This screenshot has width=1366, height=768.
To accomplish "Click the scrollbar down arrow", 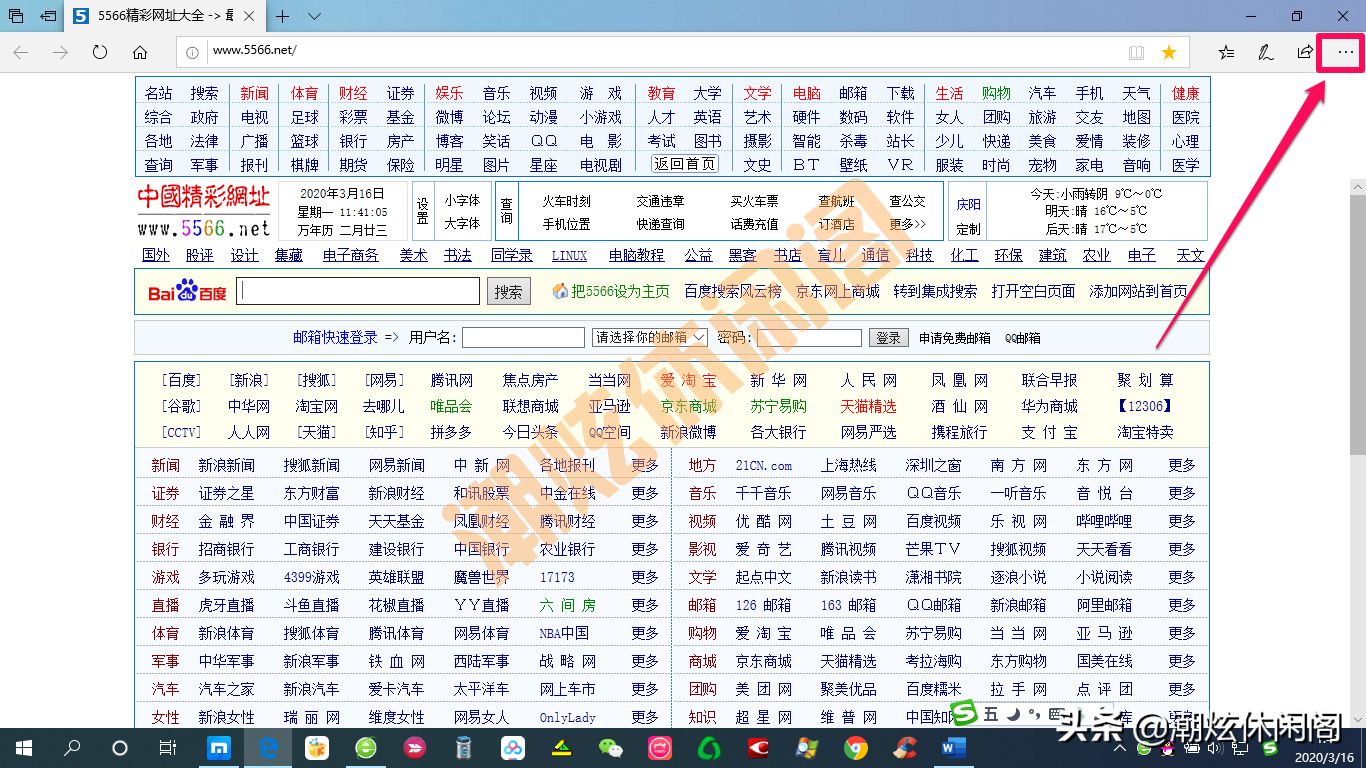I will tap(1357, 719).
